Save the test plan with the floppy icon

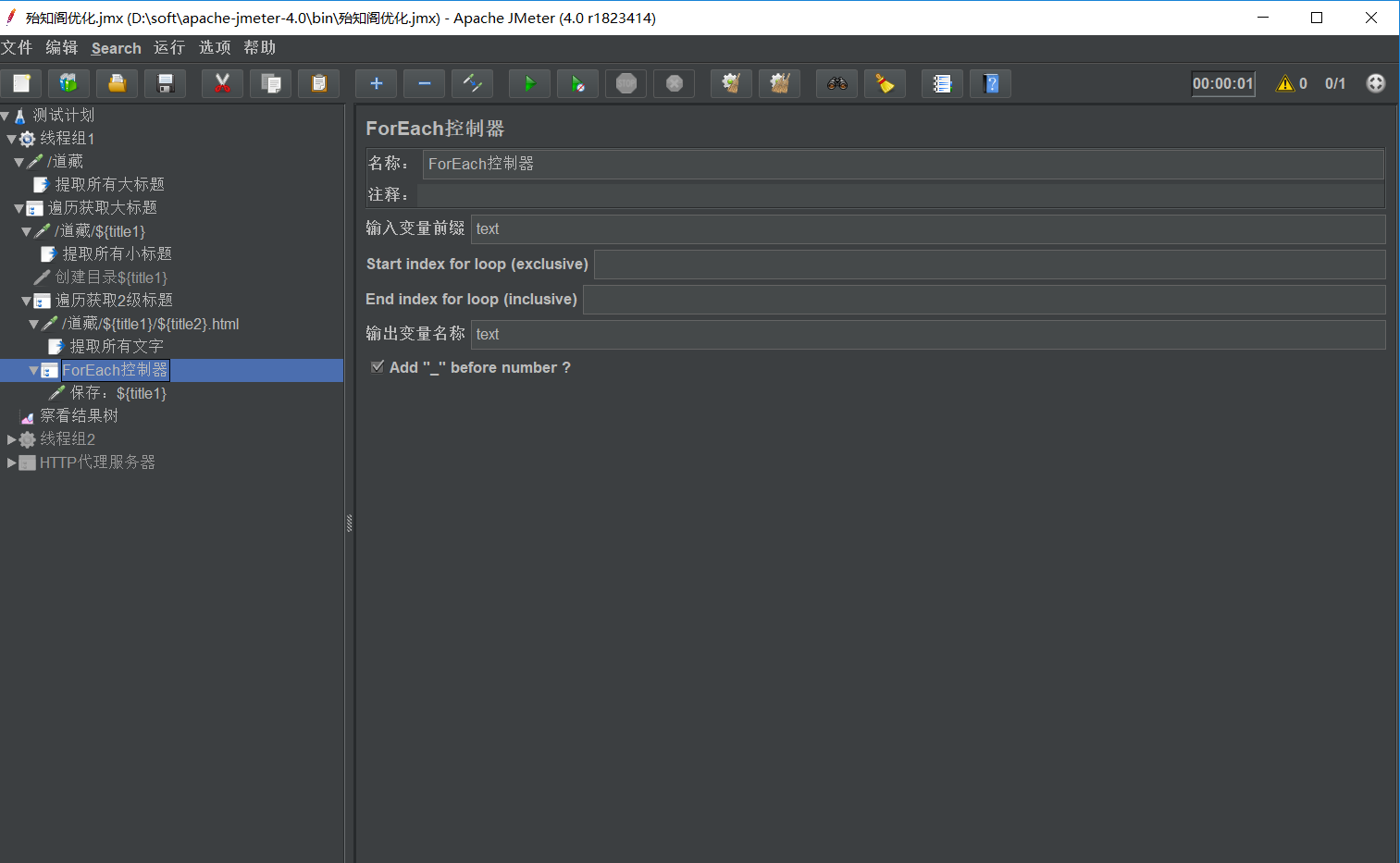pyautogui.click(x=166, y=83)
